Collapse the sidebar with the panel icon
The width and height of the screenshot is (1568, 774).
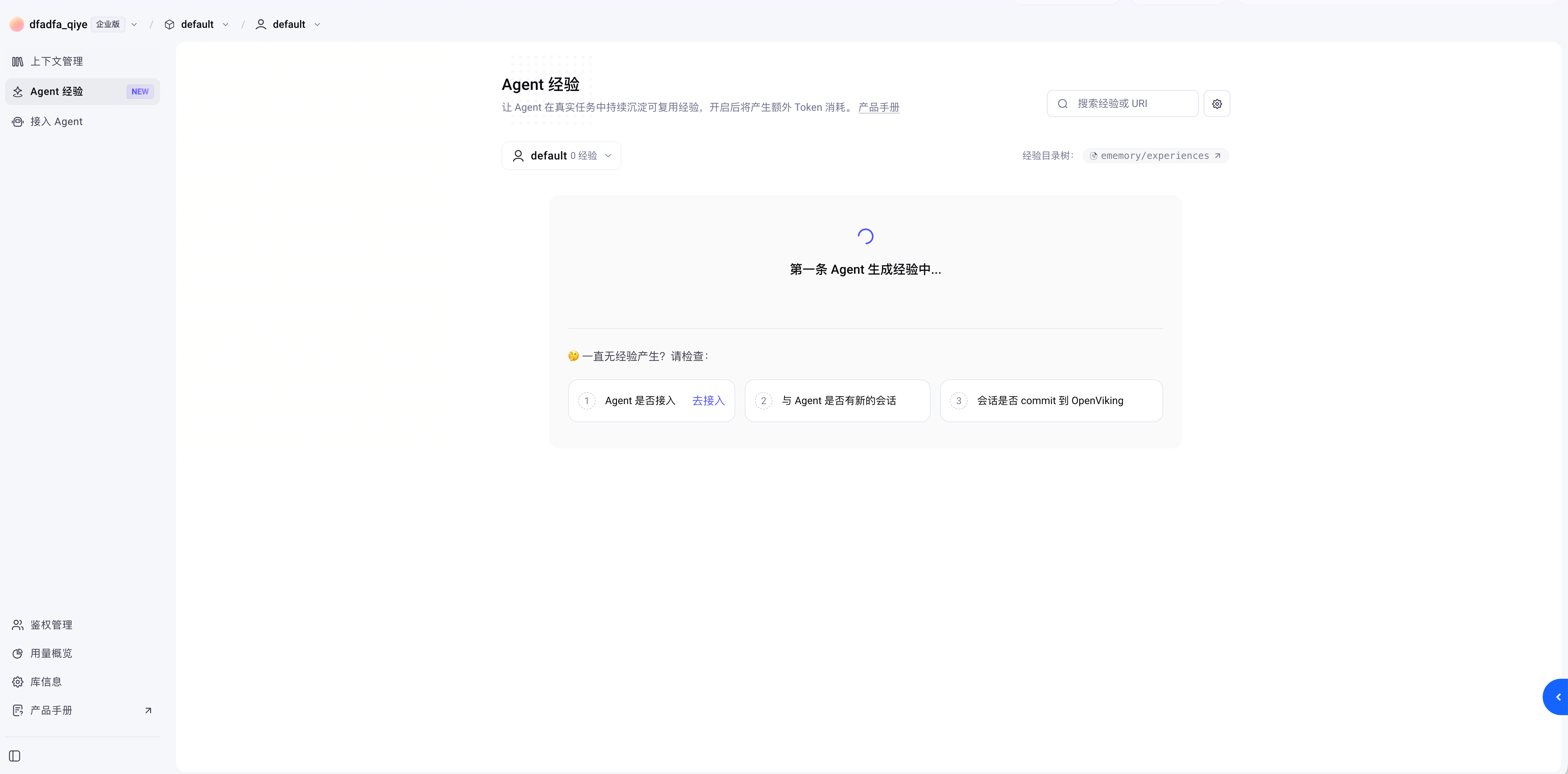point(15,756)
